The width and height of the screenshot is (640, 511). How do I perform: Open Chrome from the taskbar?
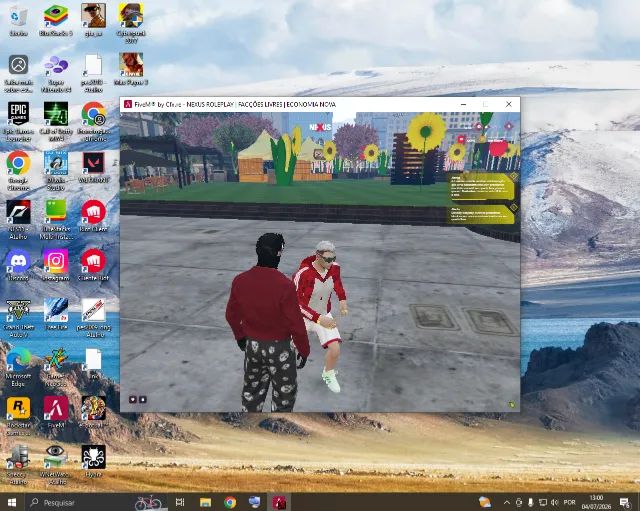coord(230,502)
